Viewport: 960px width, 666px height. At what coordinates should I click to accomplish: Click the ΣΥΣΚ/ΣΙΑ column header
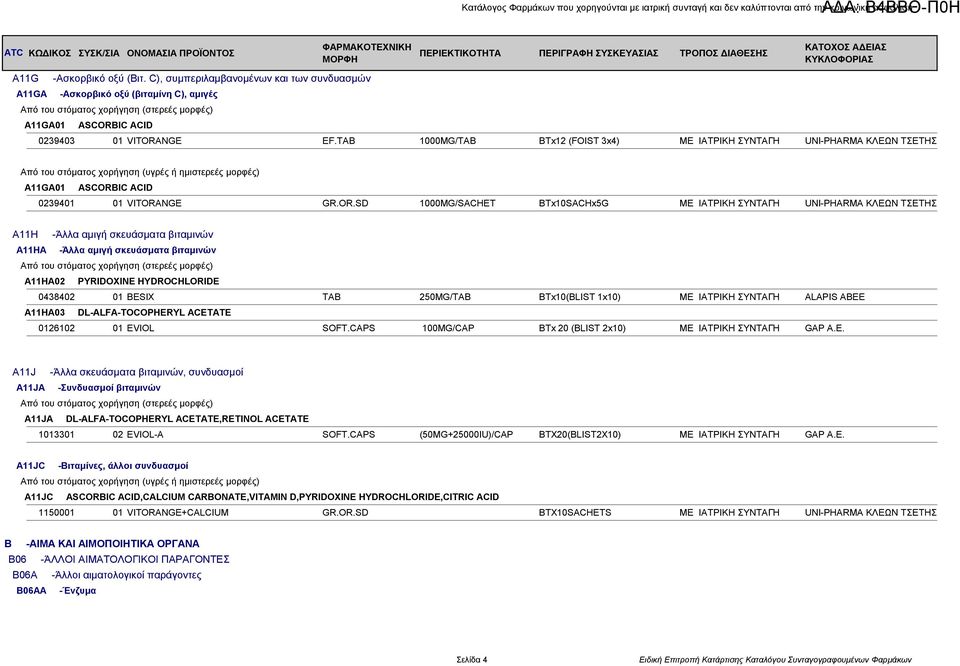99,53
